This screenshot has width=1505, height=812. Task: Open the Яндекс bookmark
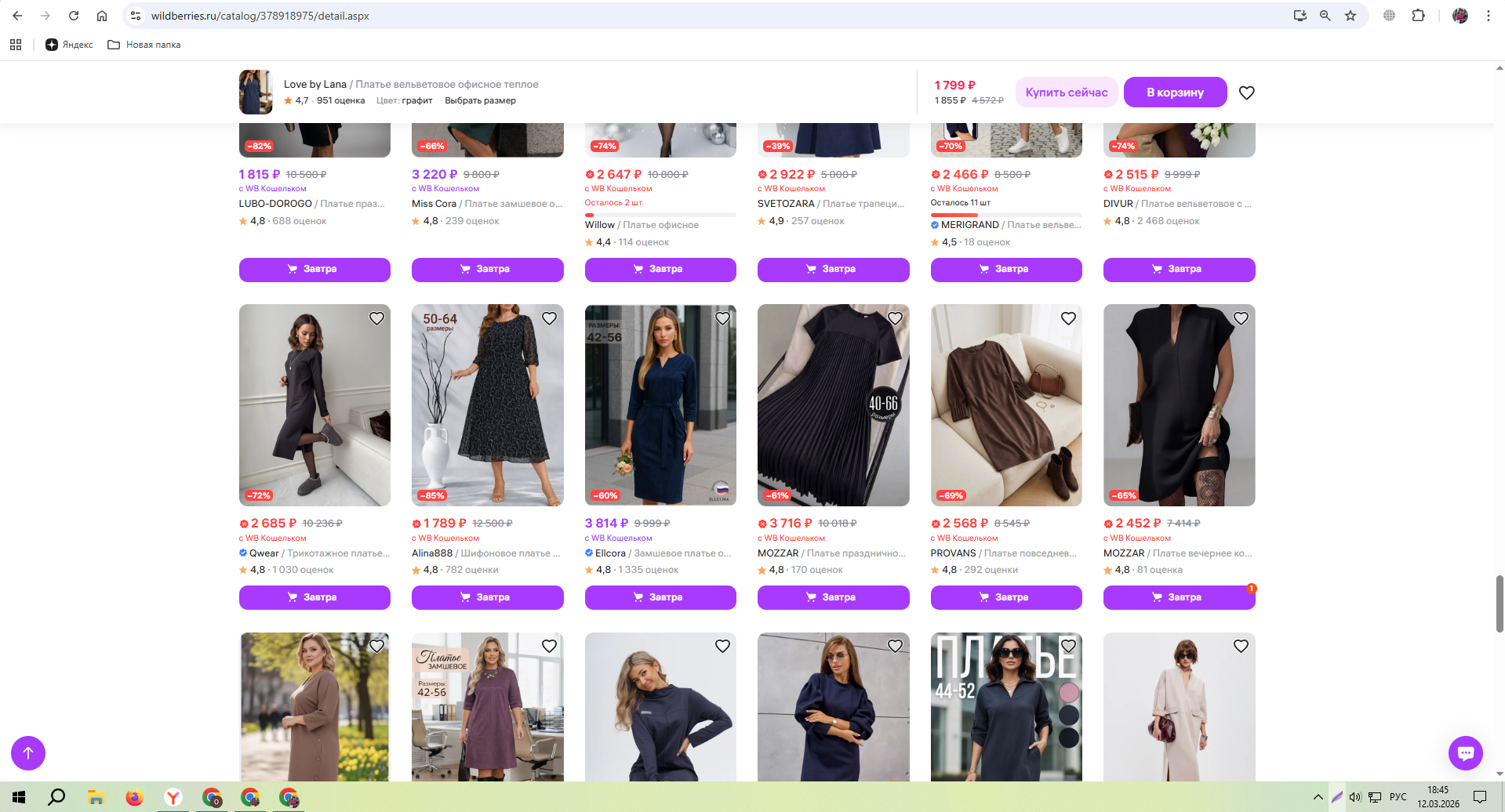click(x=69, y=45)
